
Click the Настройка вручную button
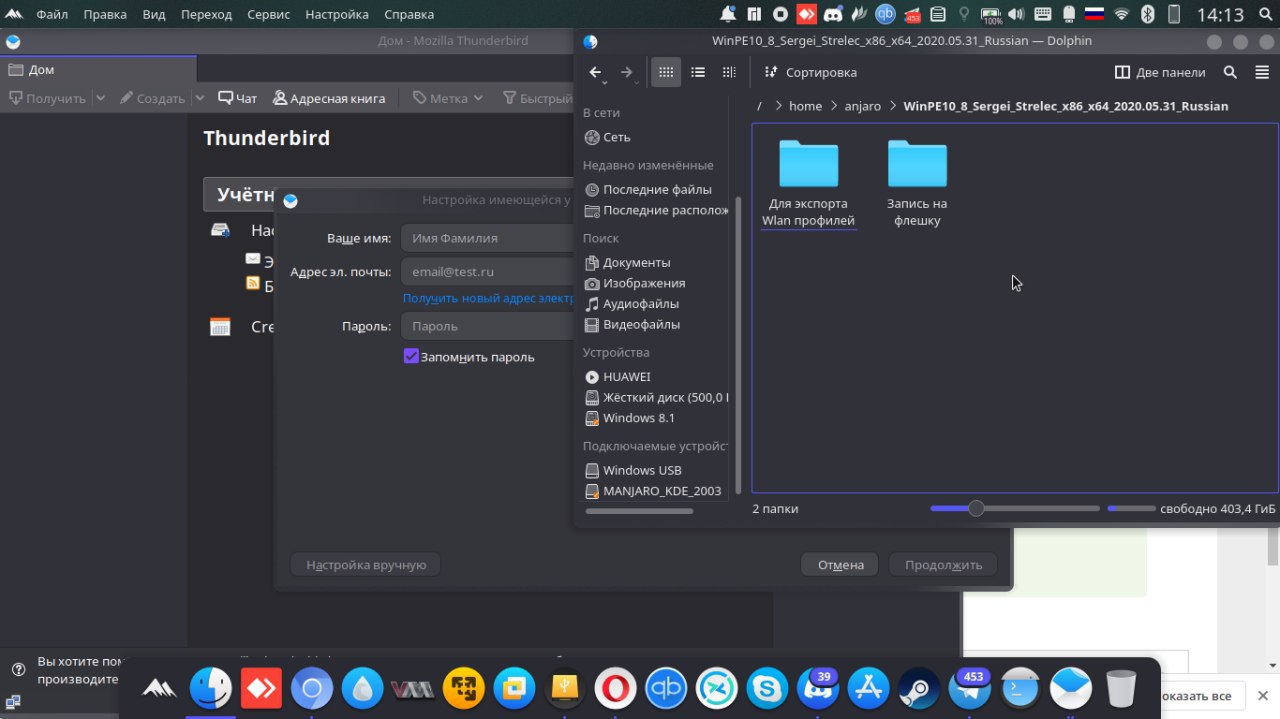366,565
